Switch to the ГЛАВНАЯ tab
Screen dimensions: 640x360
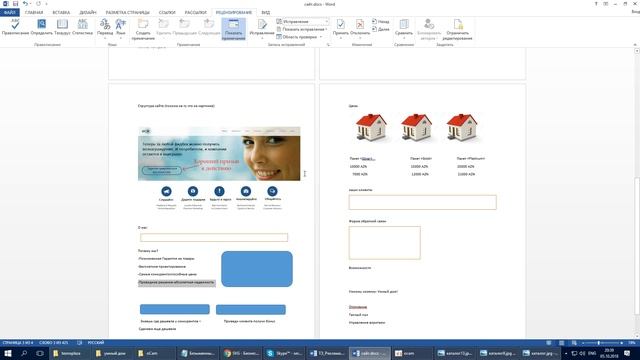[34, 13]
